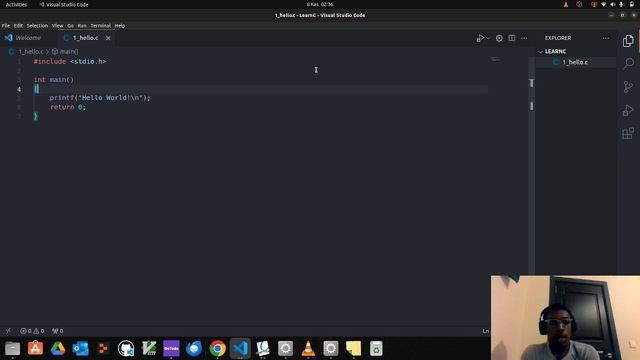Image resolution: width=640 pixels, height=360 pixels.
Task: Open the run options dropdown arrow
Action: (x=488, y=38)
